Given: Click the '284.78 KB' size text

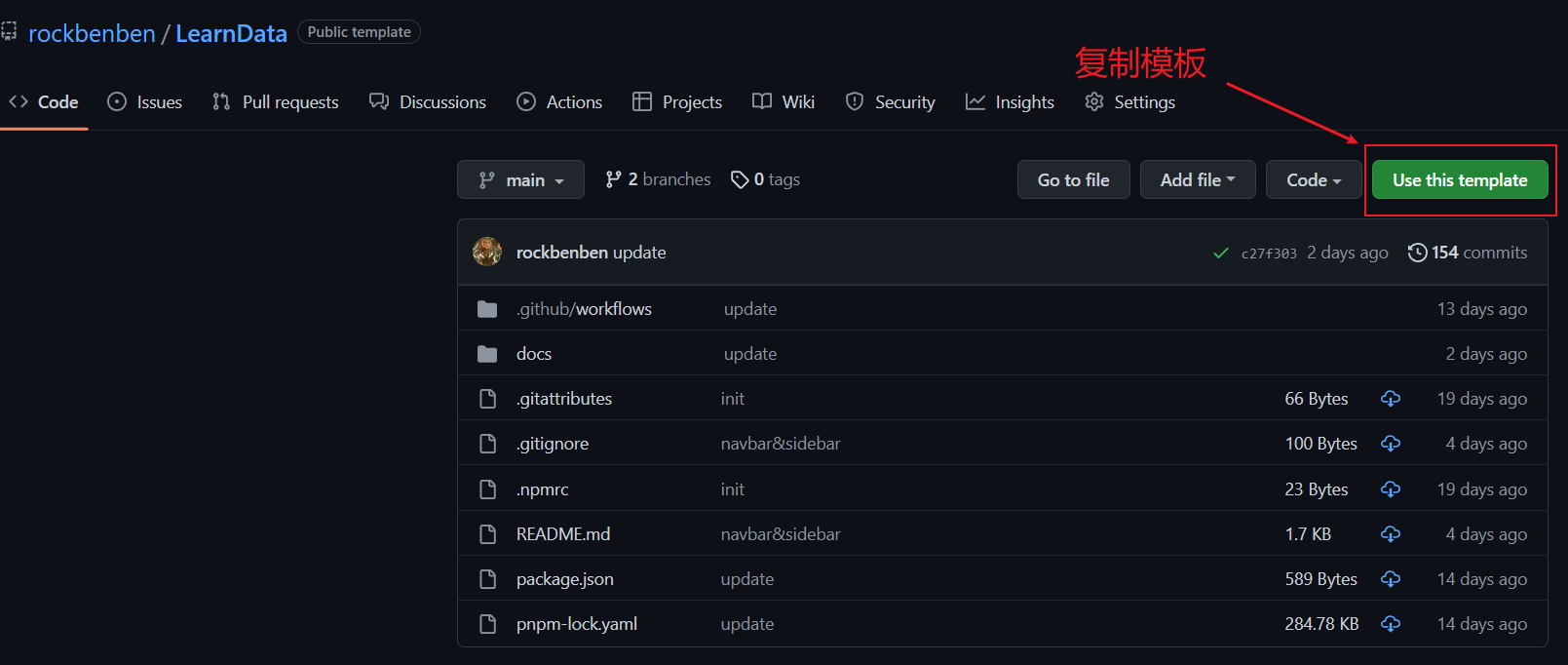Looking at the screenshot, I should [1321, 623].
